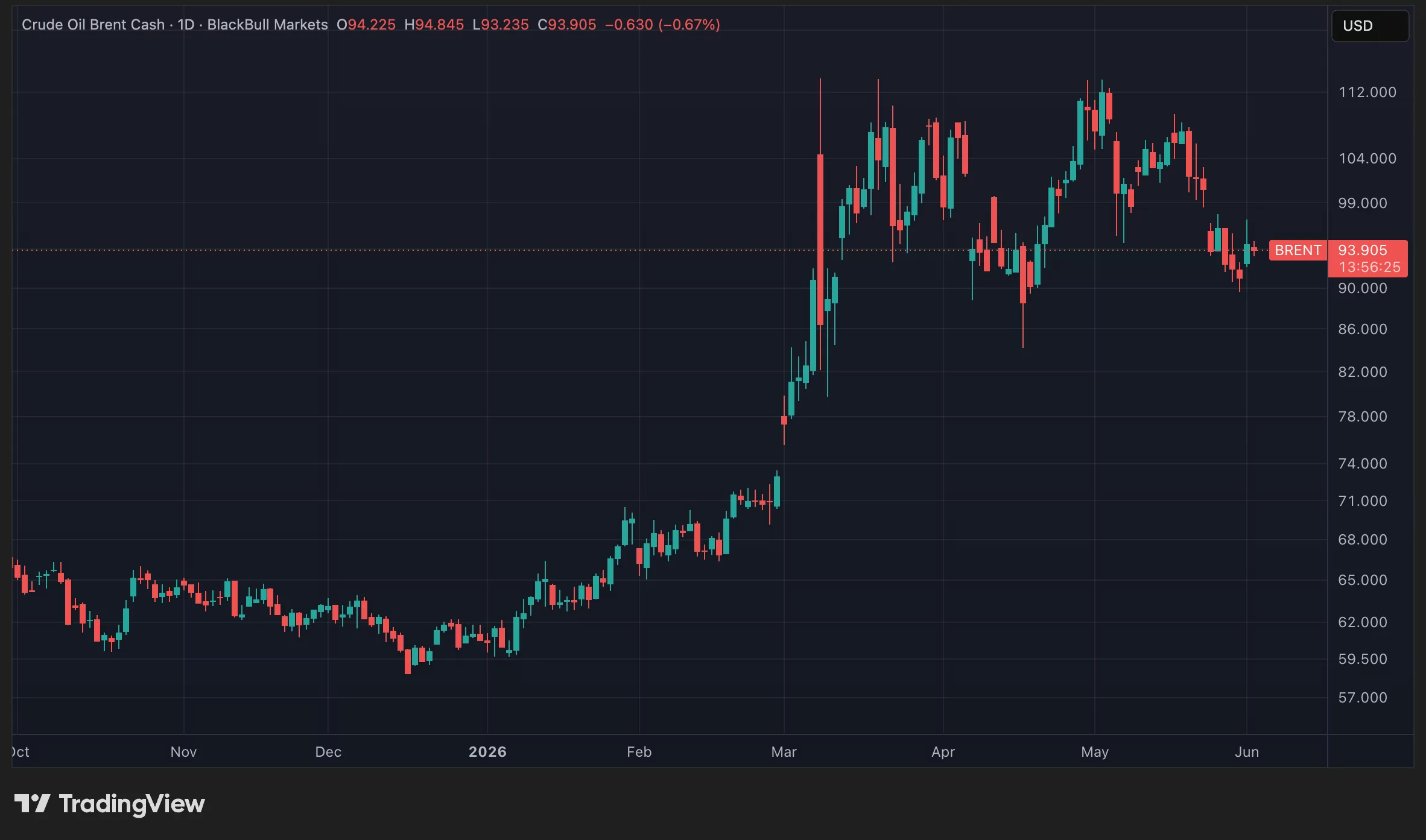
Task: Select the Jun label on time axis
Action: [x=1247, y=752]
